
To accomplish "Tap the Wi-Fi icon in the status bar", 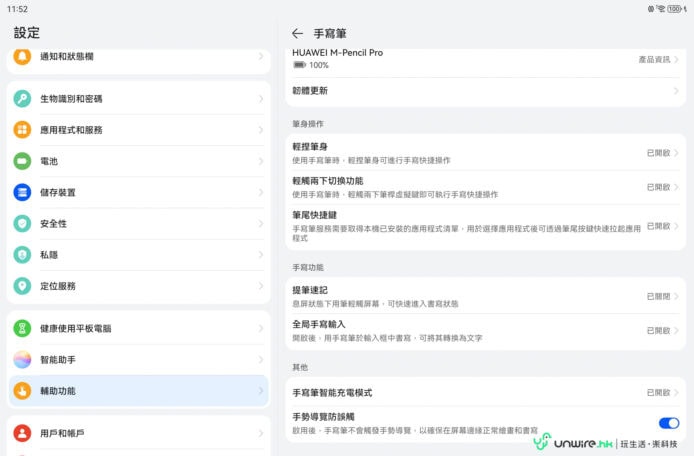I will [661, 8].
